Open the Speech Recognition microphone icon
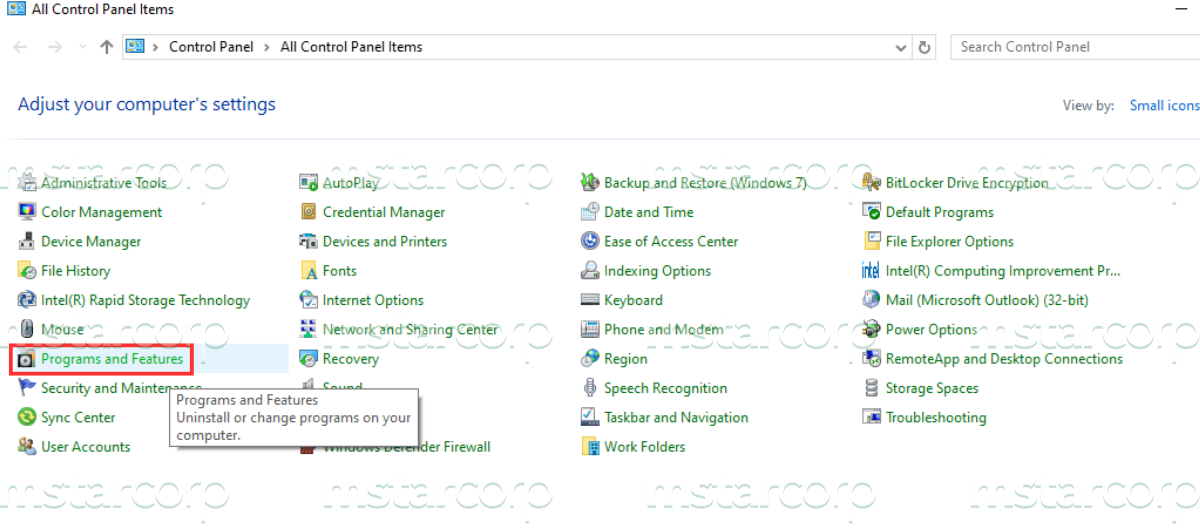Screen dimensions: 1200x530 590,388
